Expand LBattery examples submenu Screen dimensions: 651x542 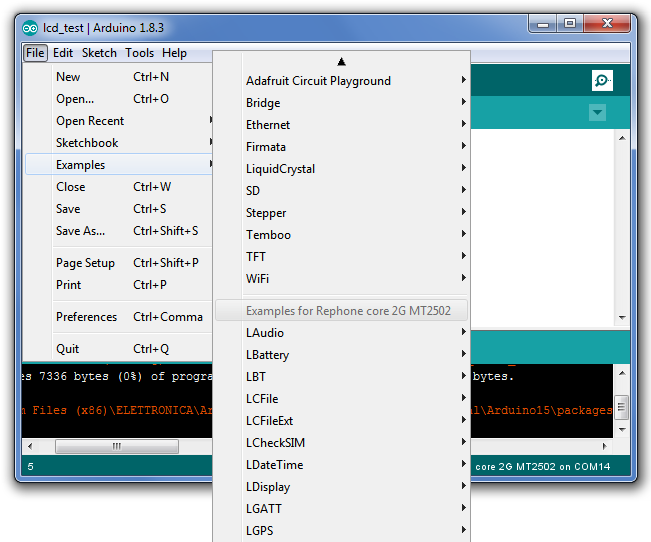(x=342, y=355)
